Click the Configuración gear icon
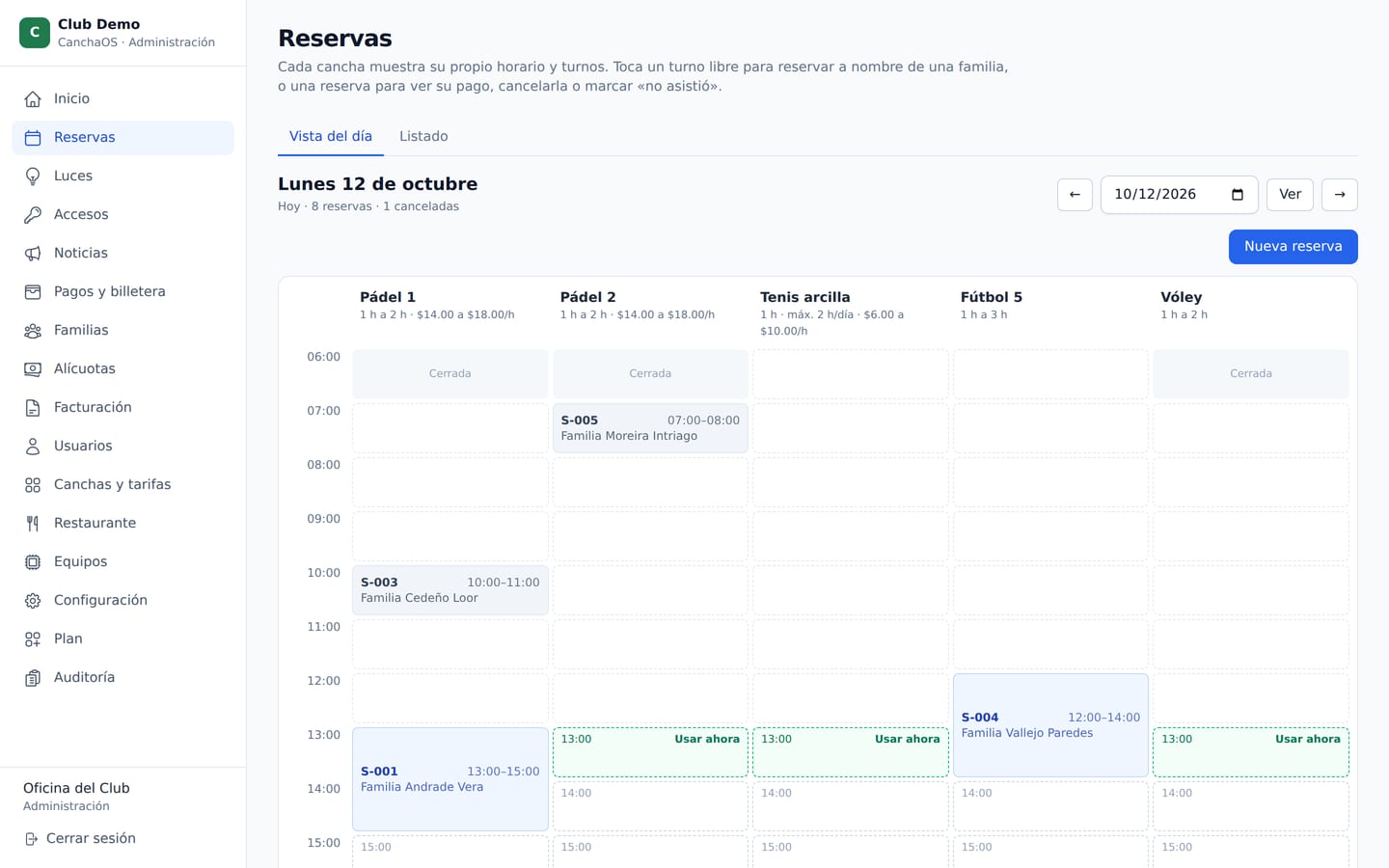The height and width of the screenshot is (868, 1389). (x=33, y=600)
